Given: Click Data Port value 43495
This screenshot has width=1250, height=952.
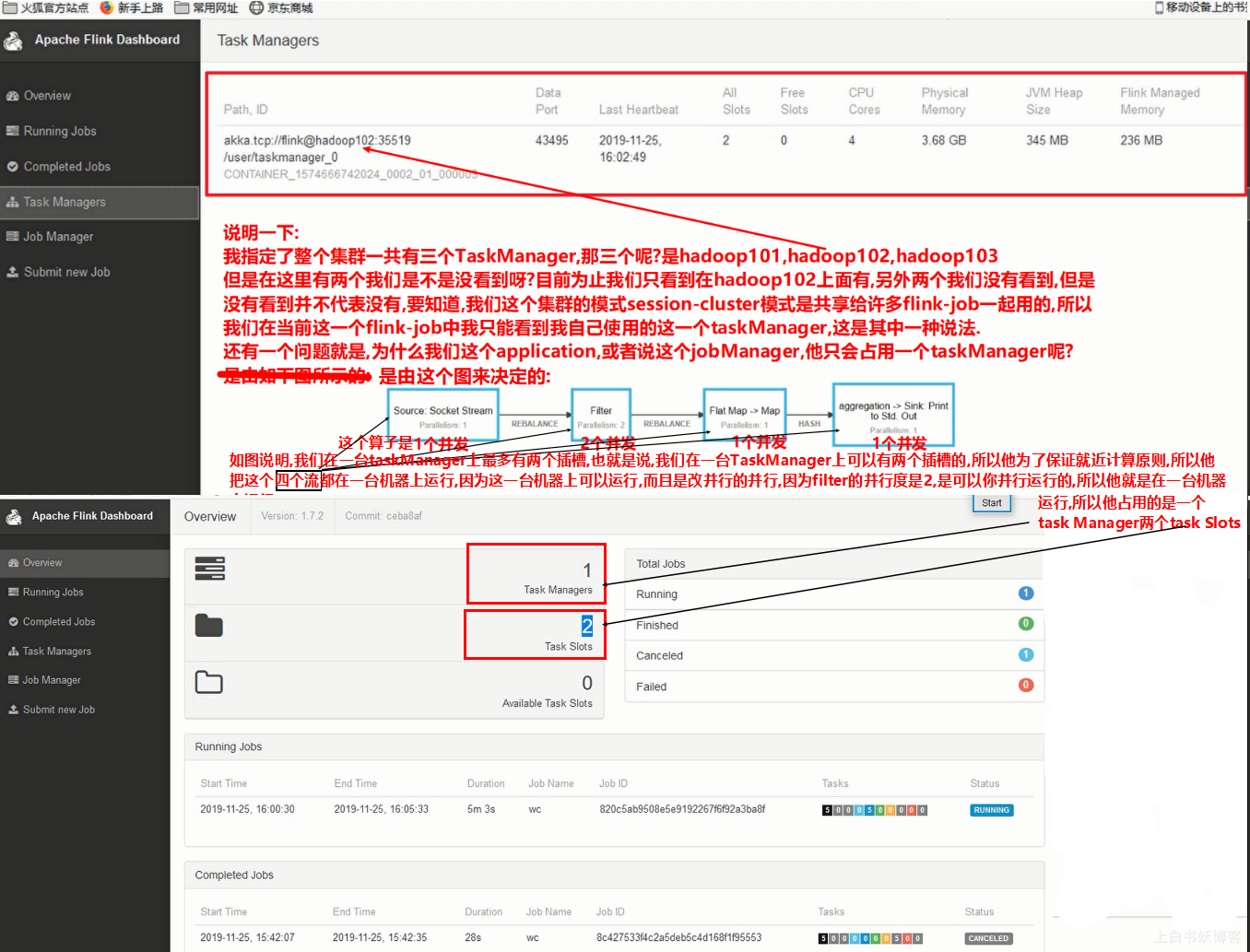Looking at the screenshot, I should [x=552, y=140].
